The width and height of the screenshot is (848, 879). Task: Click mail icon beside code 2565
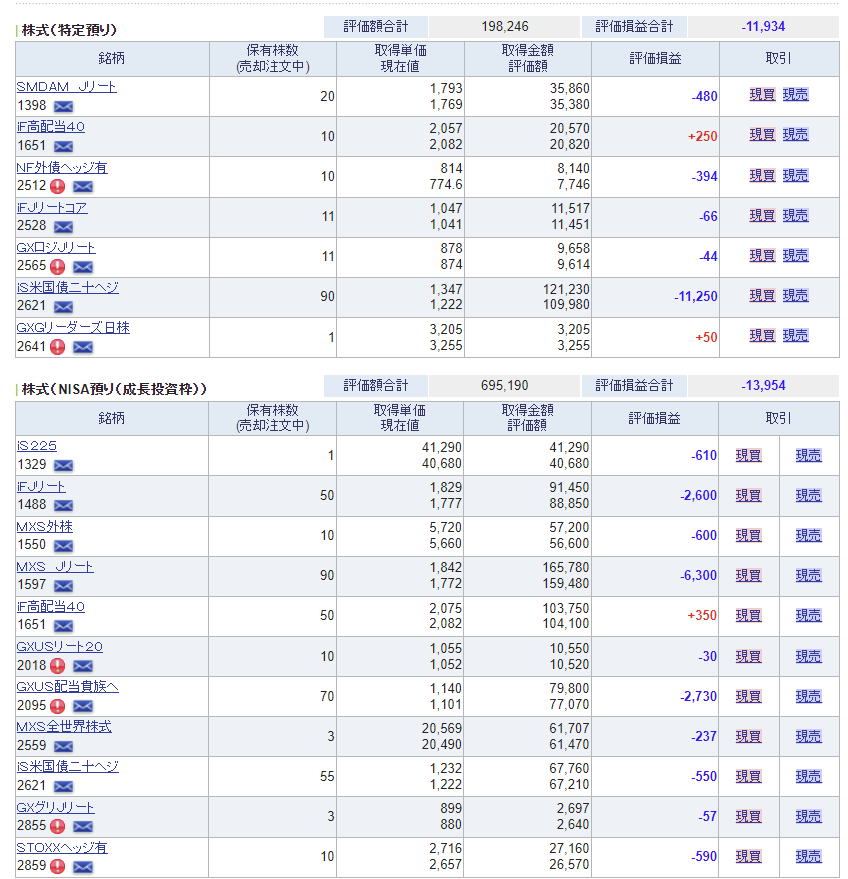tap(82, 266)
